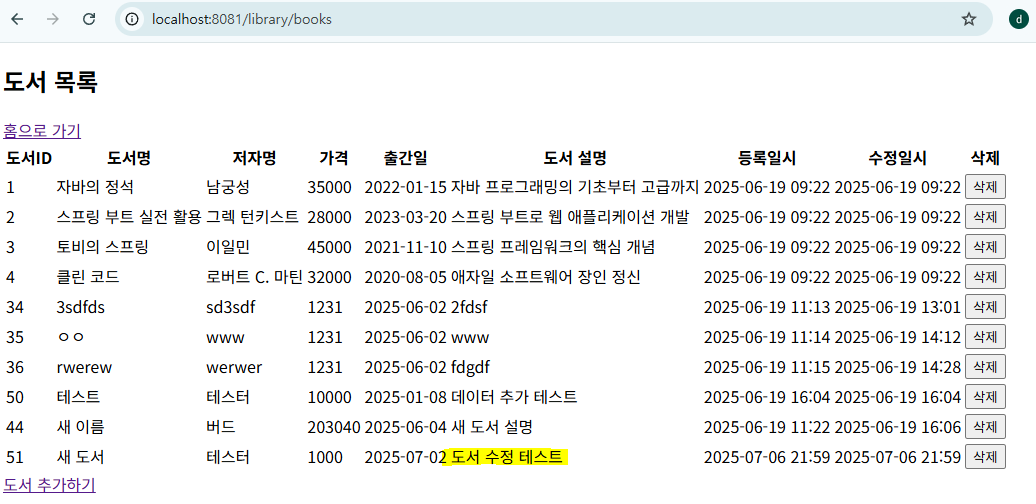1036x504 pixels.
Task: Reload the page with refresh icon
Action: click(x=89, y=19)
